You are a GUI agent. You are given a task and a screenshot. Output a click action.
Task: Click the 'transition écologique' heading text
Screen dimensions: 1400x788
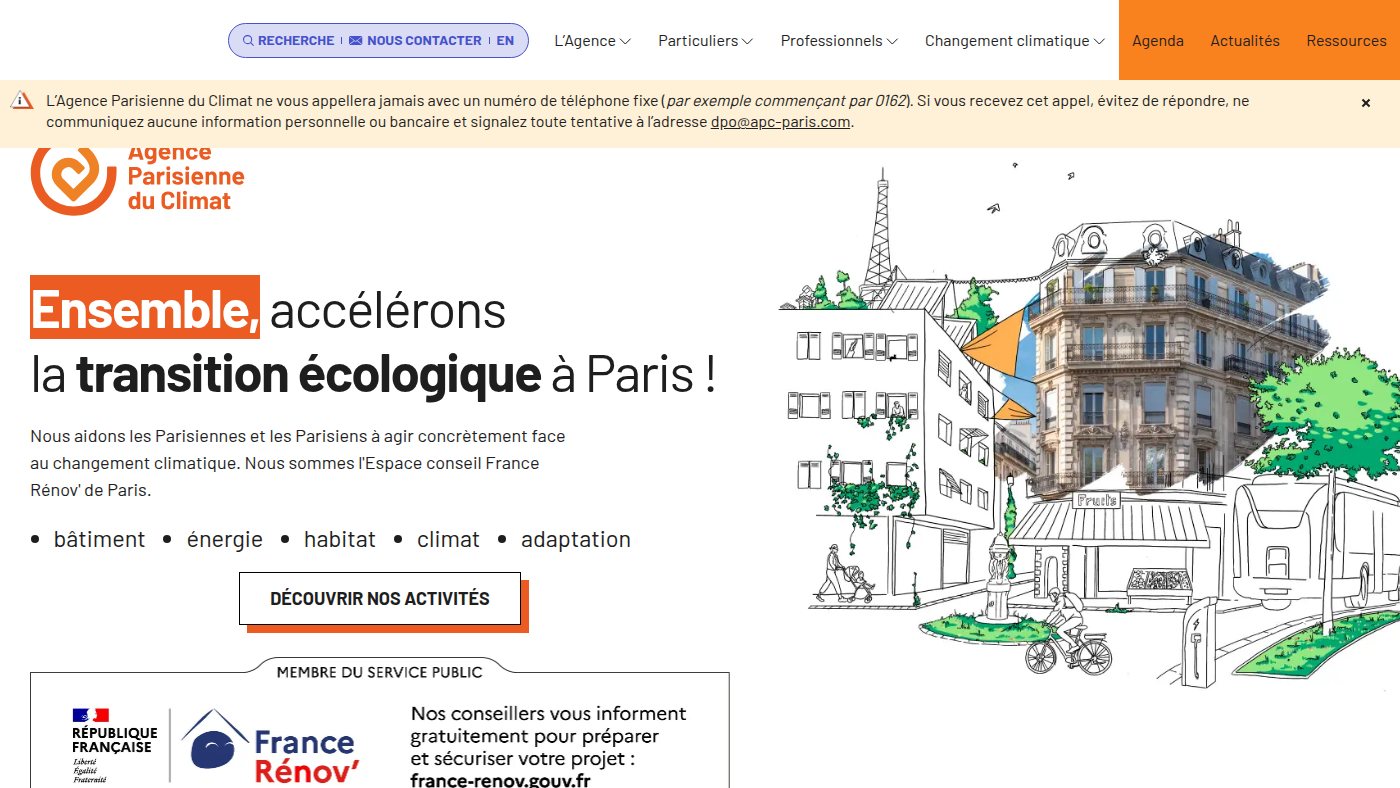coord(309,374)
